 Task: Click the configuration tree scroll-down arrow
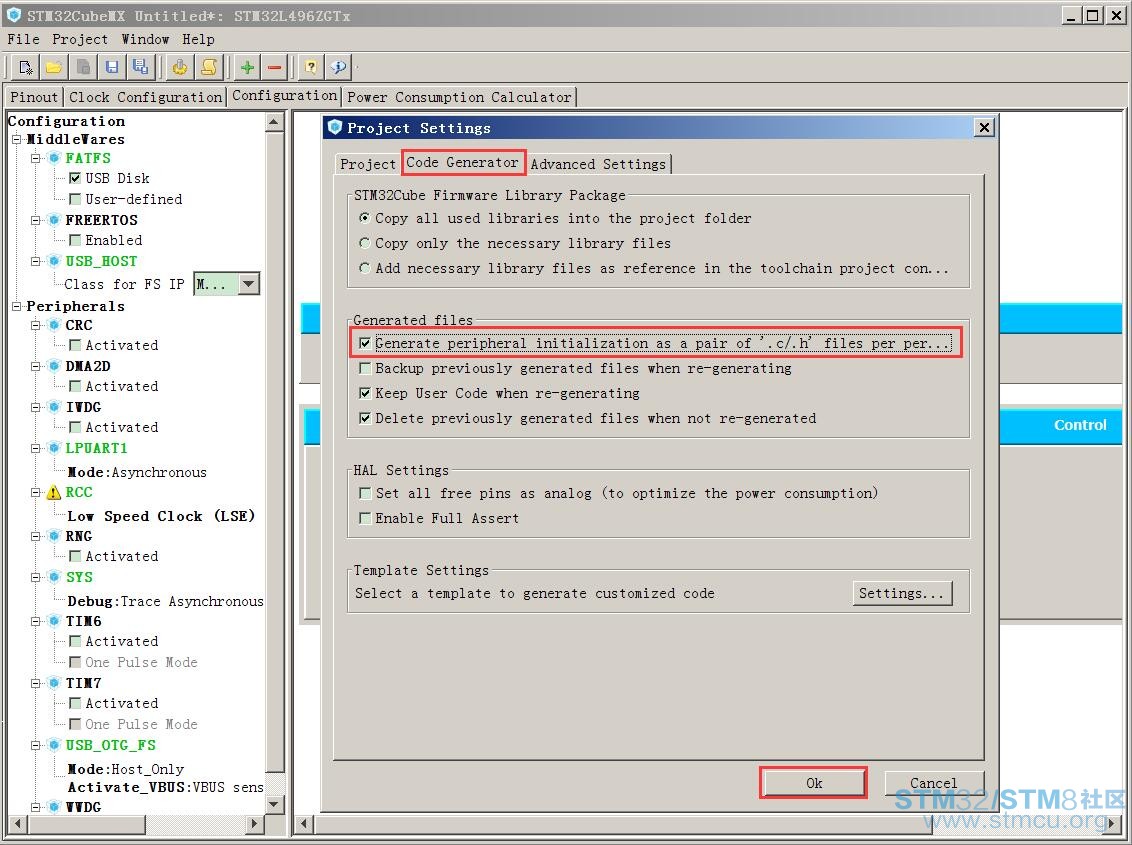click(274, 803)
